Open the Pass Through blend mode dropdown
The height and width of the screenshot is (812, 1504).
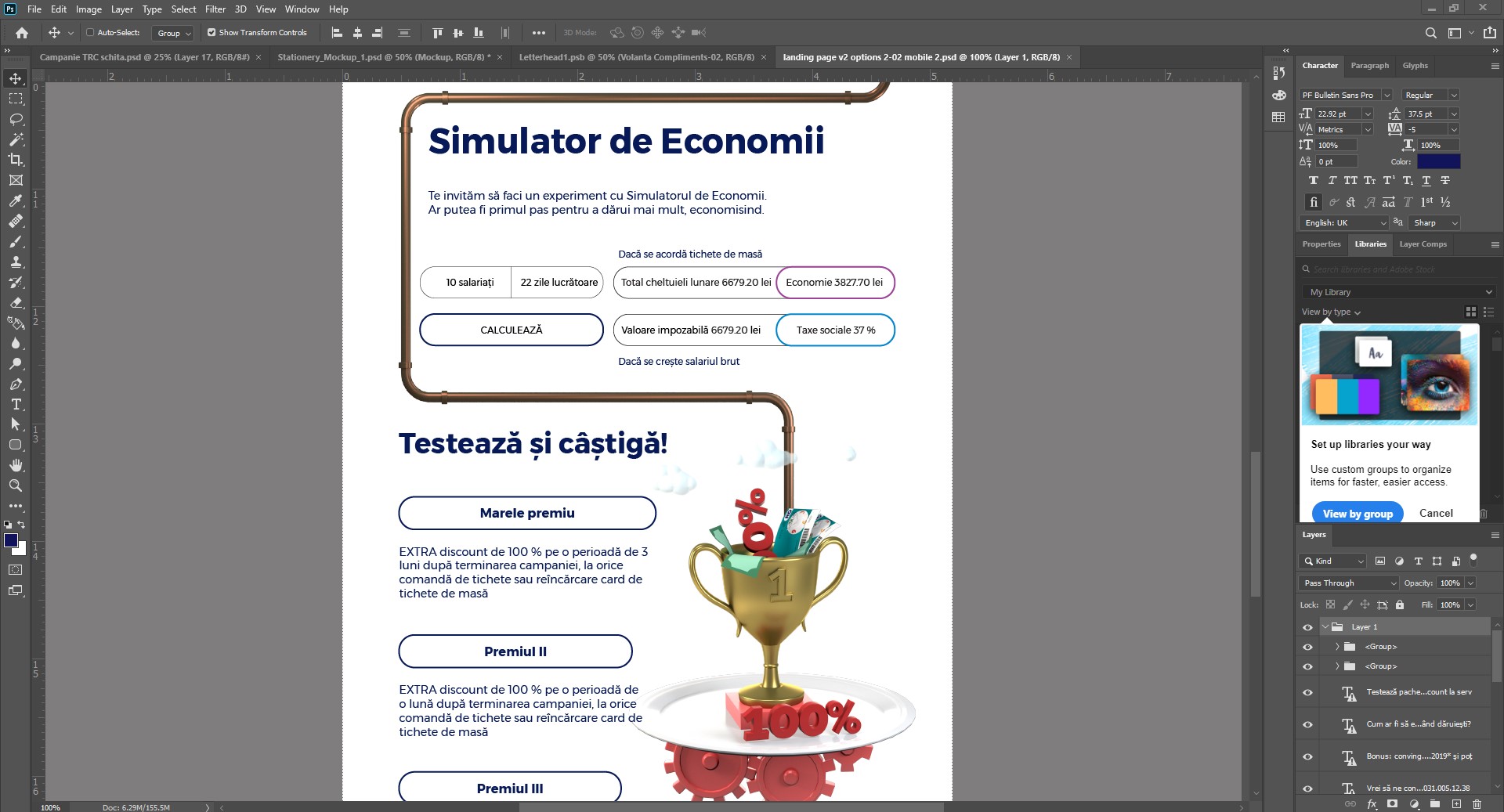tap(1349, 583)
